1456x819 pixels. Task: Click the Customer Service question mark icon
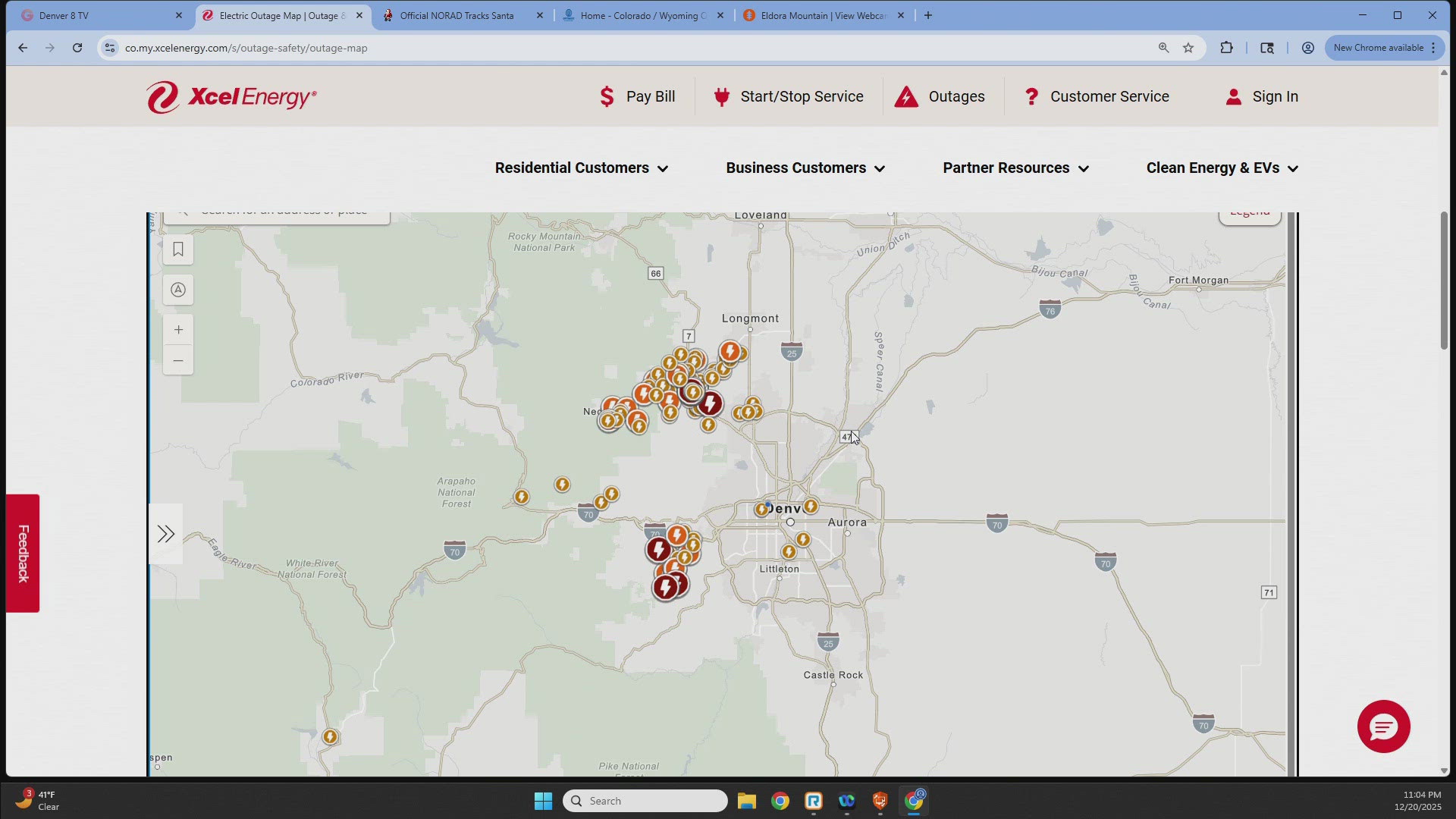pos(1032,96)
